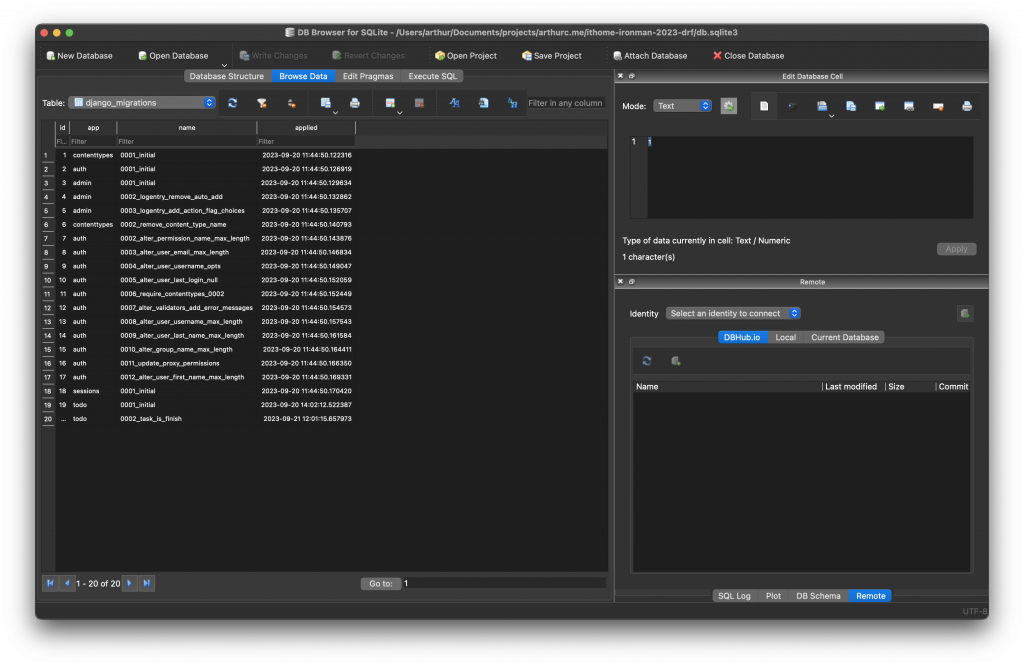Expand the cell editor folder icon's dropdown arrow

[x=831, y=116]
